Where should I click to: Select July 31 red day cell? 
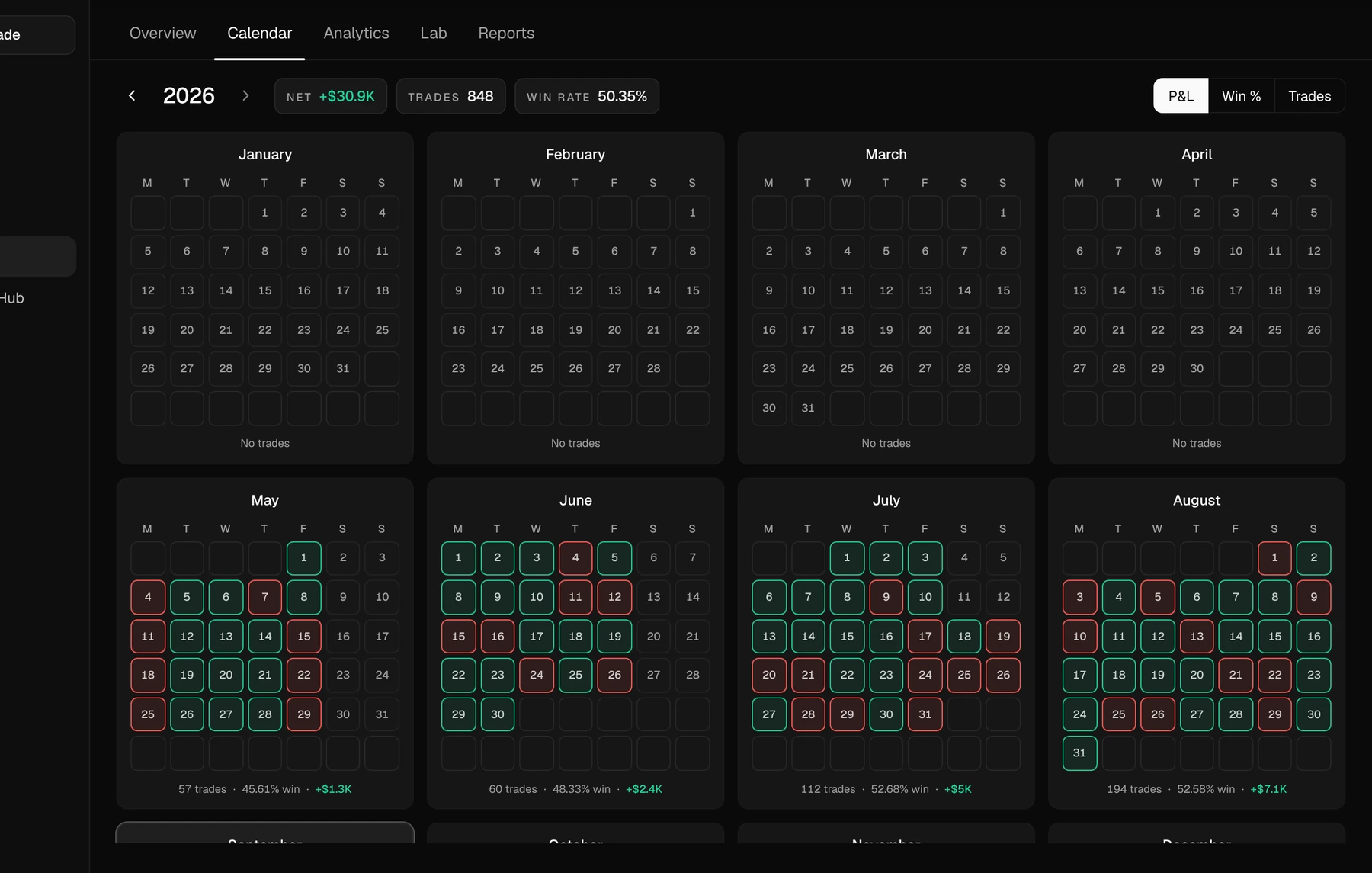coord(925,714)
